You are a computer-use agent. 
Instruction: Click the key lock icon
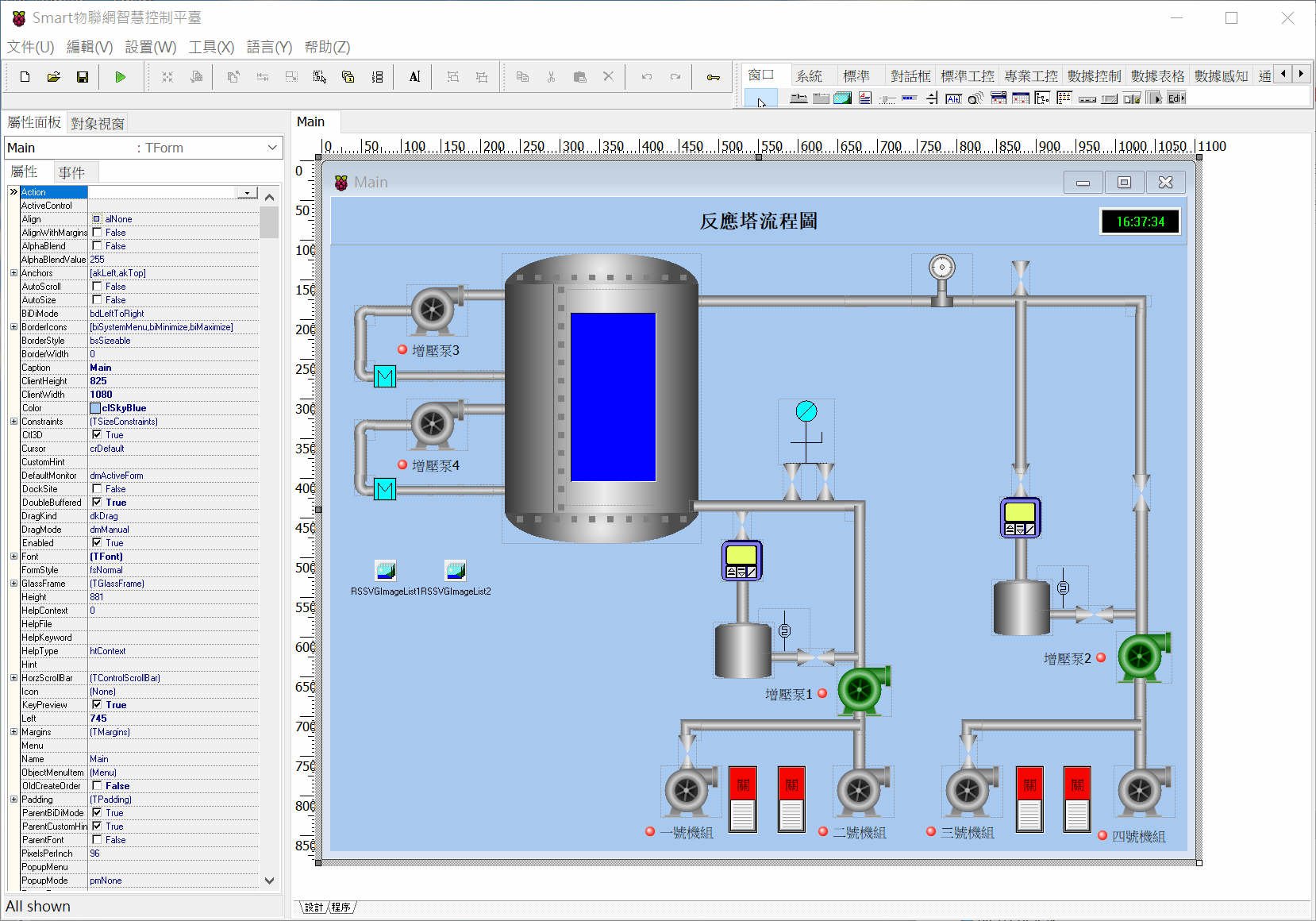point(714,77)
